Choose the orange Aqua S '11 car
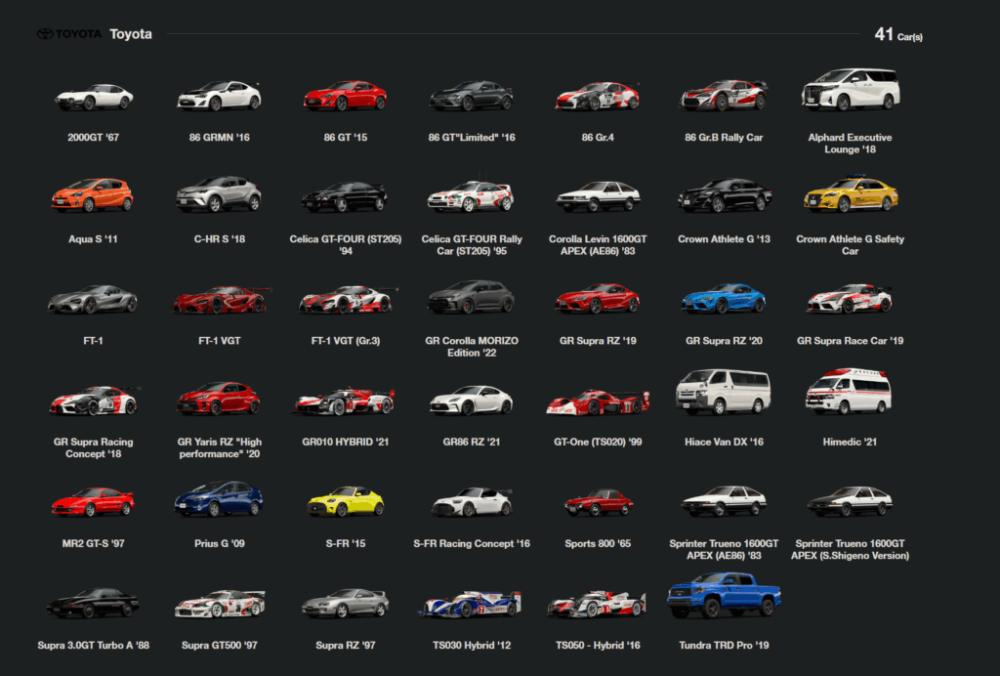 pyautogui.click(x=92, y=195)
